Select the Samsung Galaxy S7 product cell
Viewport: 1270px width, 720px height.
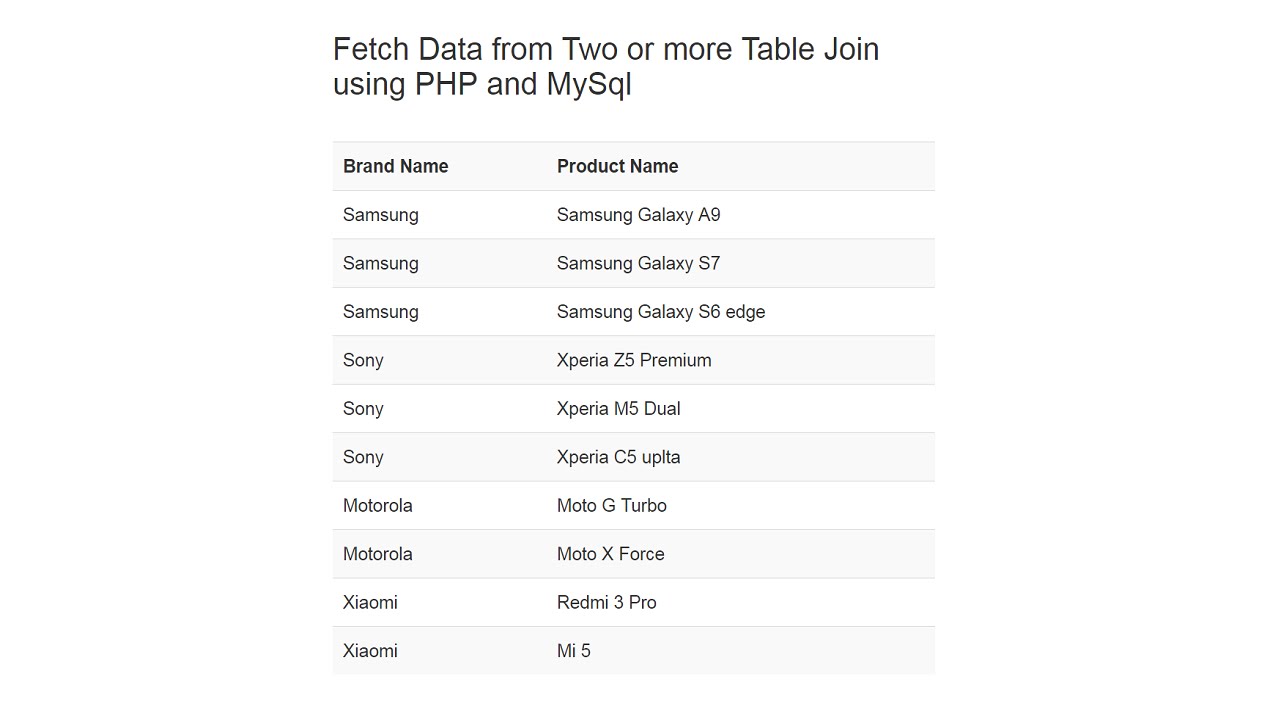coord(638,263)
